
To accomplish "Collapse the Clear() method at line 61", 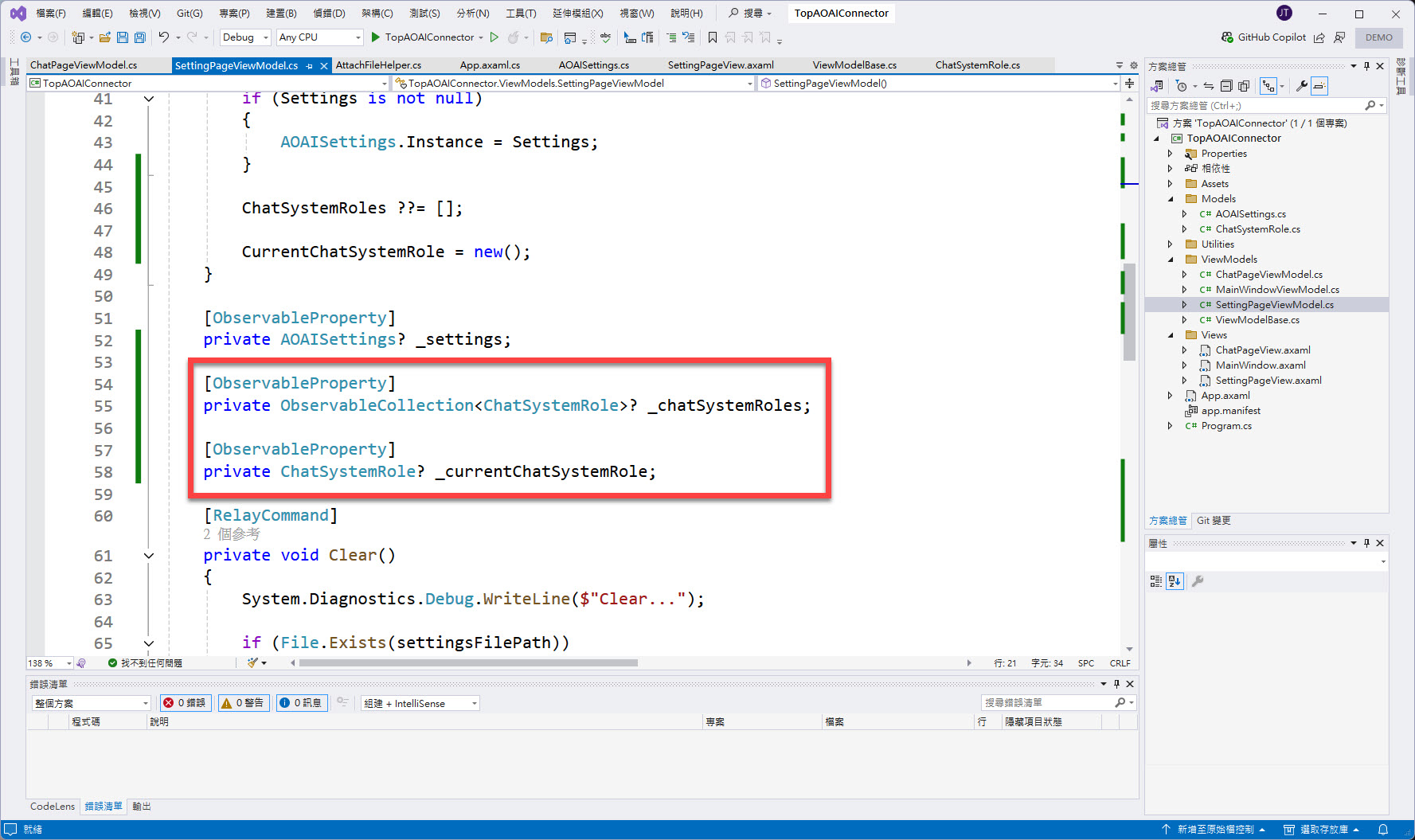I will click(149, 556).
